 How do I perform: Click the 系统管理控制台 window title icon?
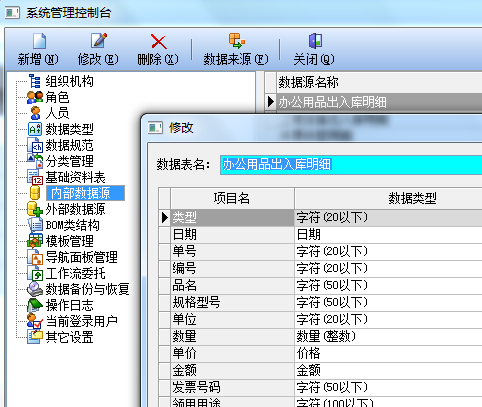(12, 13)
